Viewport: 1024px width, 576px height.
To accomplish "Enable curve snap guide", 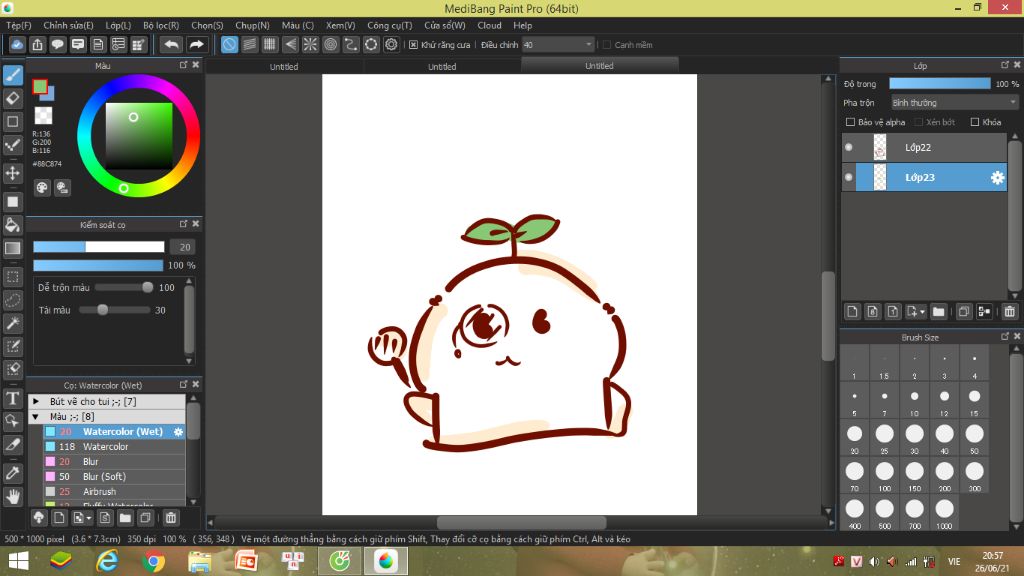I will [x=351, y=44].
